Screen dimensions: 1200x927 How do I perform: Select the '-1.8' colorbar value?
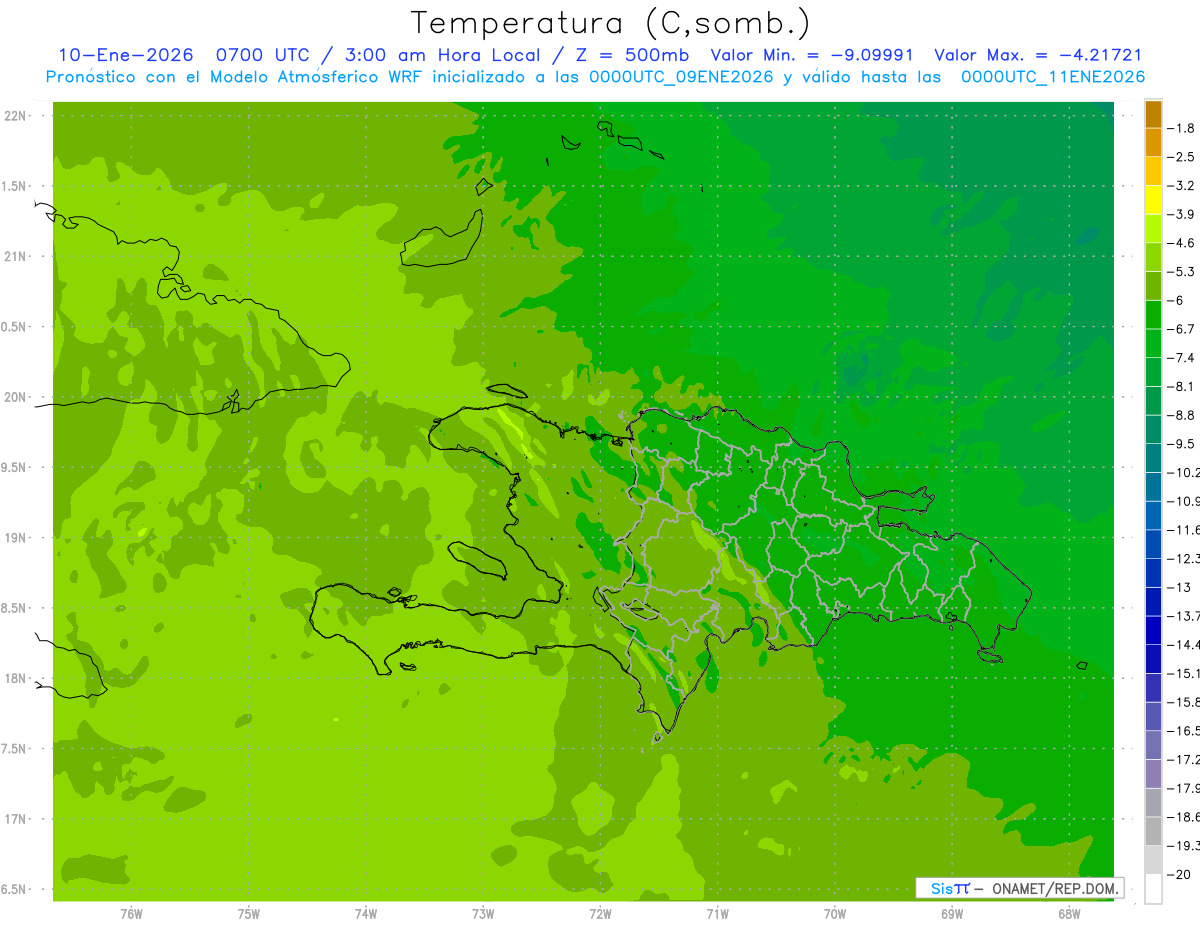pyautogui.click(x=1180, y=128)
